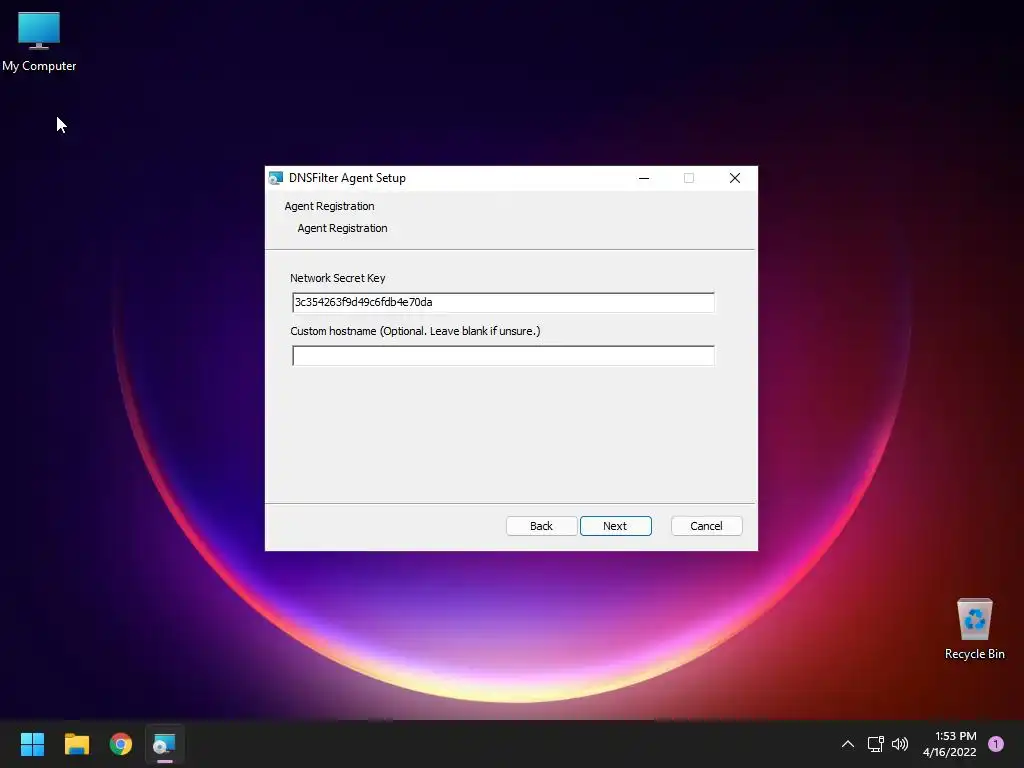The image size is (1024, 768).
Task: Close the DNSFilter Agent Setup window
Action: click(735, 178)
